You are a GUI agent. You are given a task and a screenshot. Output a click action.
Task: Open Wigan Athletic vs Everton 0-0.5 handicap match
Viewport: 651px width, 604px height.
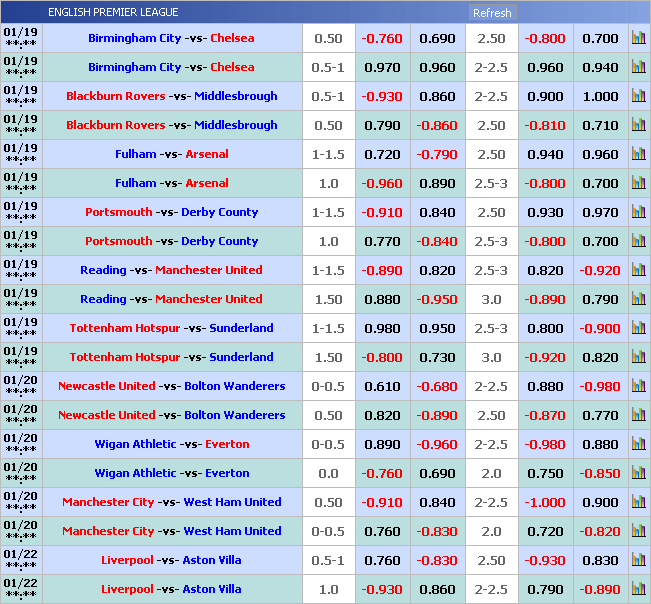[171, 445]
